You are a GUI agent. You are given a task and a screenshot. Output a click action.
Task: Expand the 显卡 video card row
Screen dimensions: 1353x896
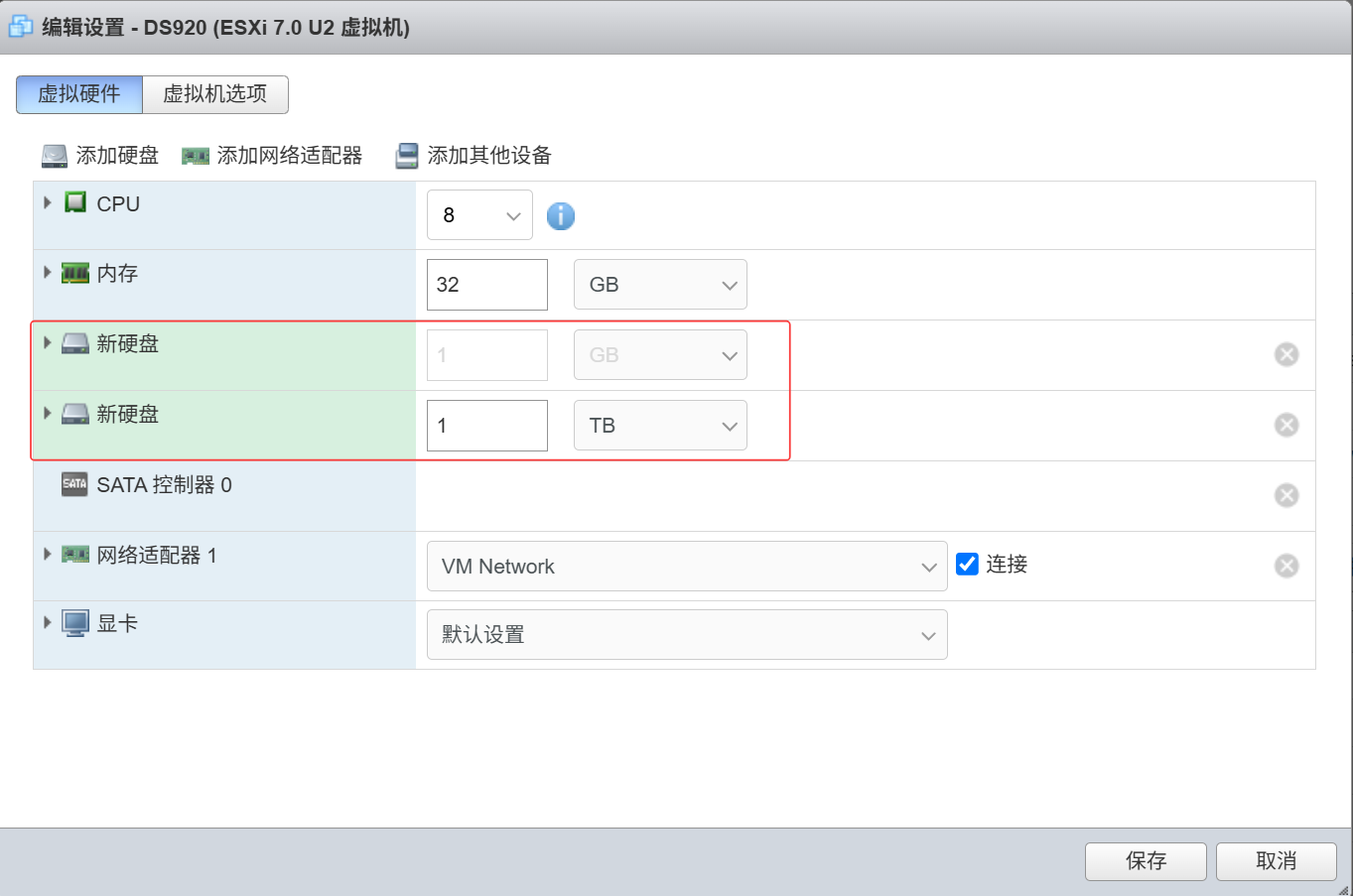pos(47,622)
